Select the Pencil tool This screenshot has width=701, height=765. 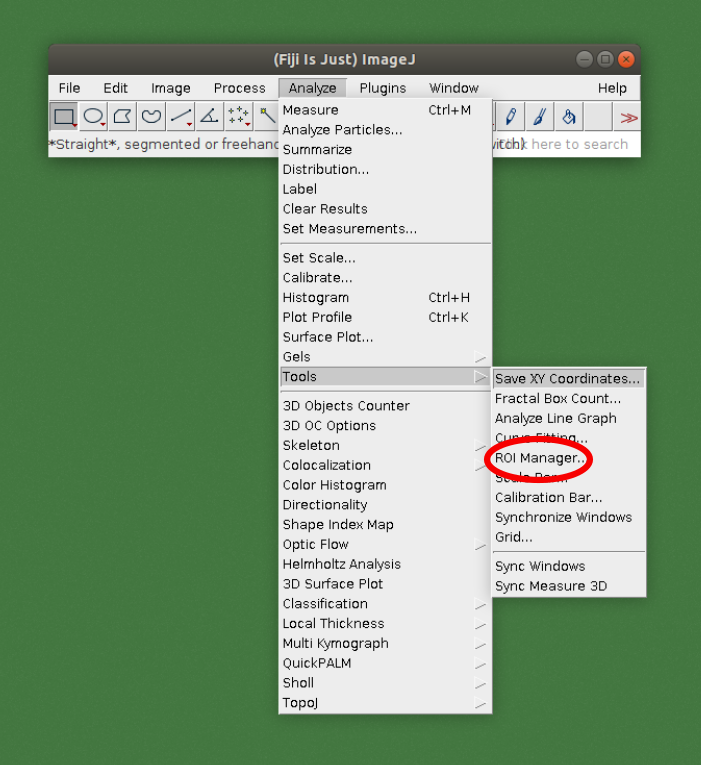click(x=510, y=117)
